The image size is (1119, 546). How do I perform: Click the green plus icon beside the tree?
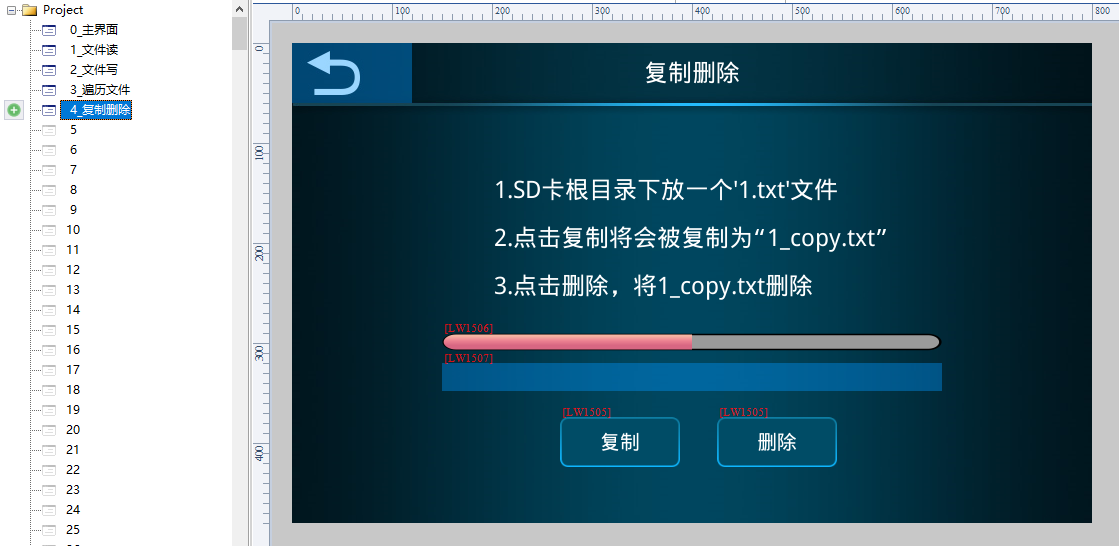[14, 110]
